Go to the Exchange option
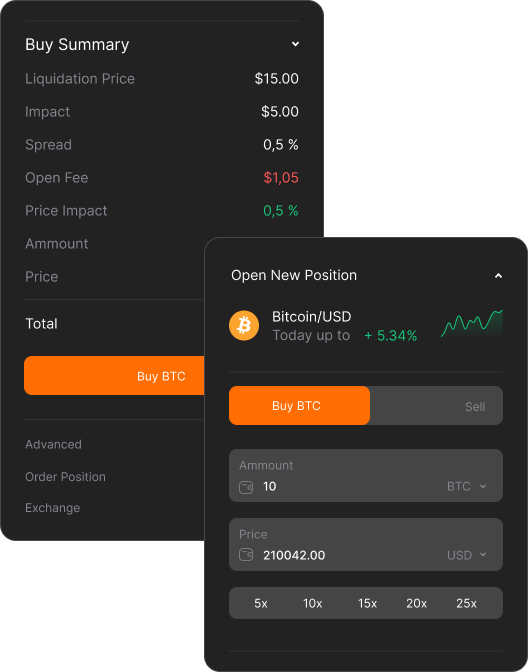The image size is (528, 672). point(52,508)
